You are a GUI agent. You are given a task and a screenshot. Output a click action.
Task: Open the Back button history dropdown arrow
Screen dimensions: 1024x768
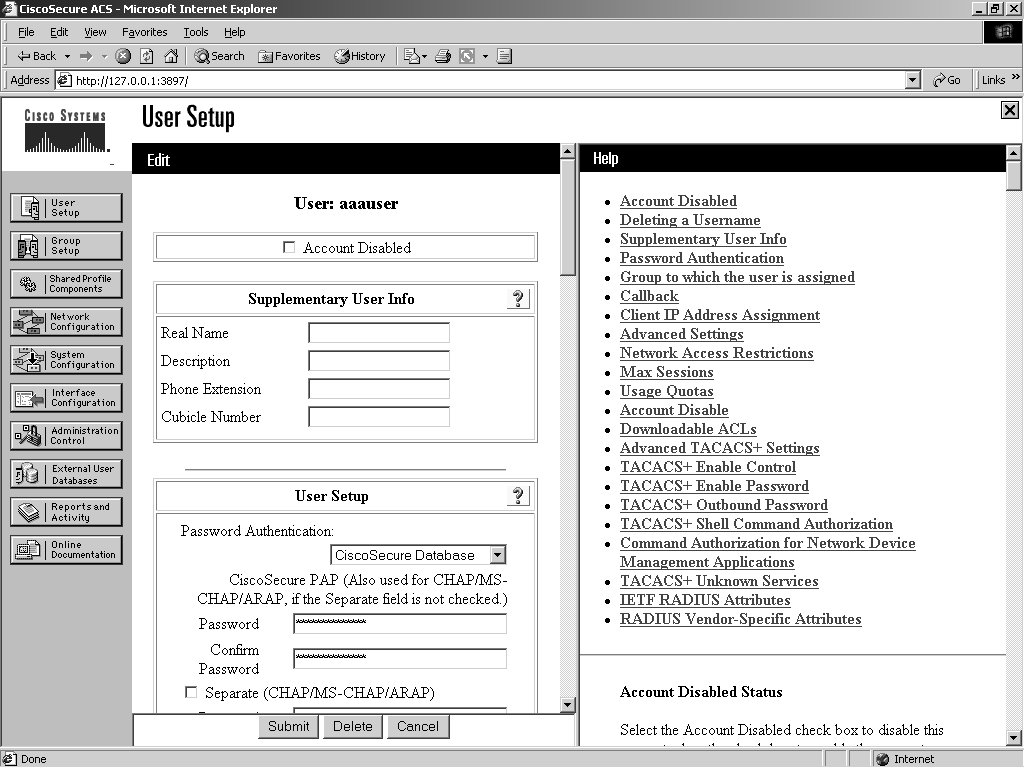point(67,56)
